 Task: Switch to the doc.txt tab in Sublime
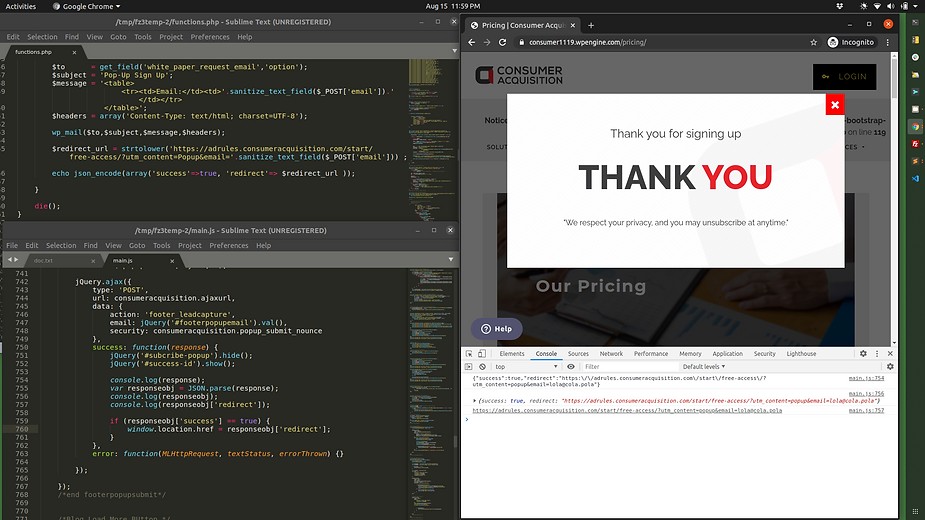coord(43,261)
